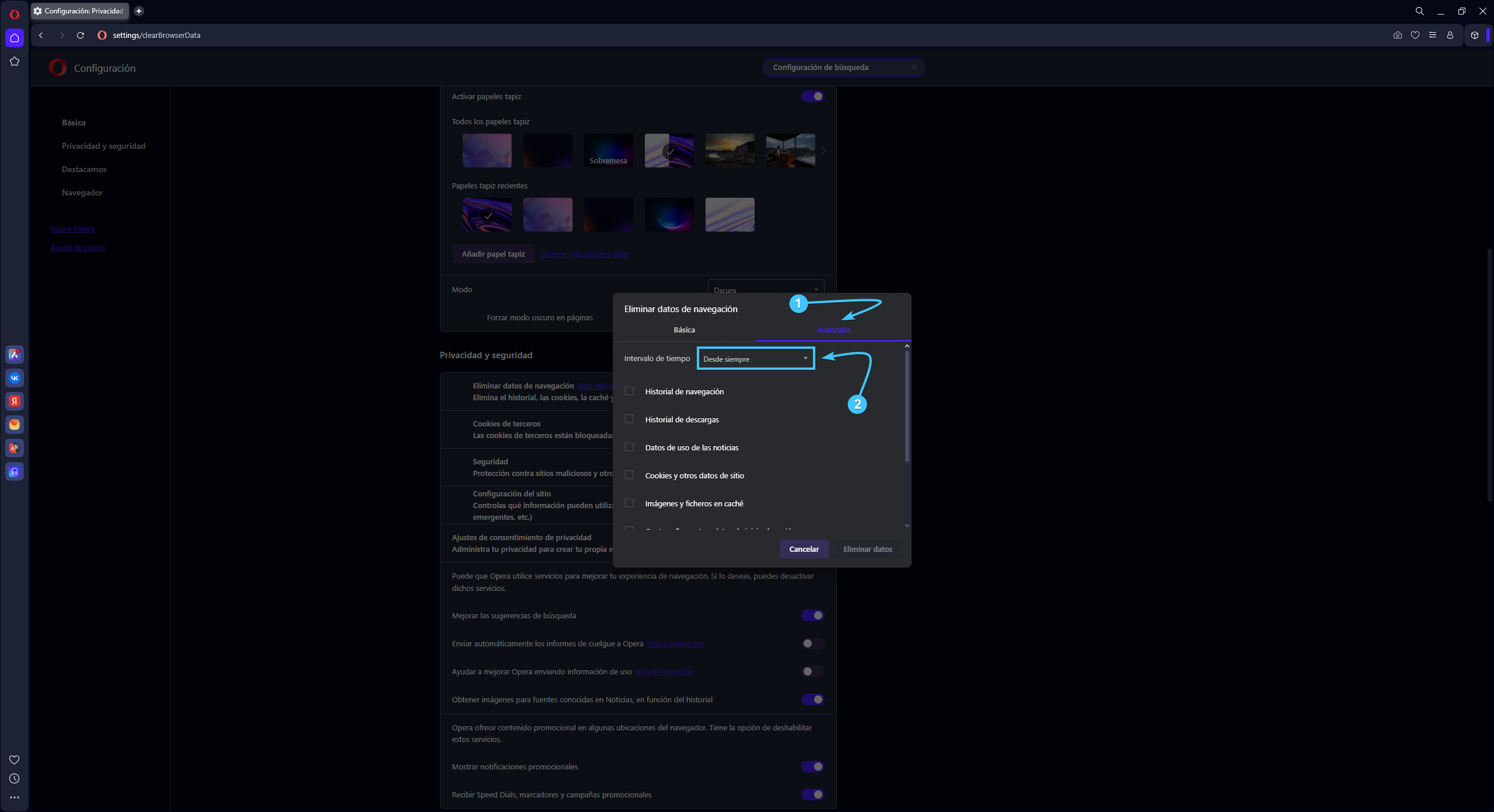Clear the settings search with X
Image resolution: width=1494 pixels, height=812 pixels.
click(x=914, y=67)
